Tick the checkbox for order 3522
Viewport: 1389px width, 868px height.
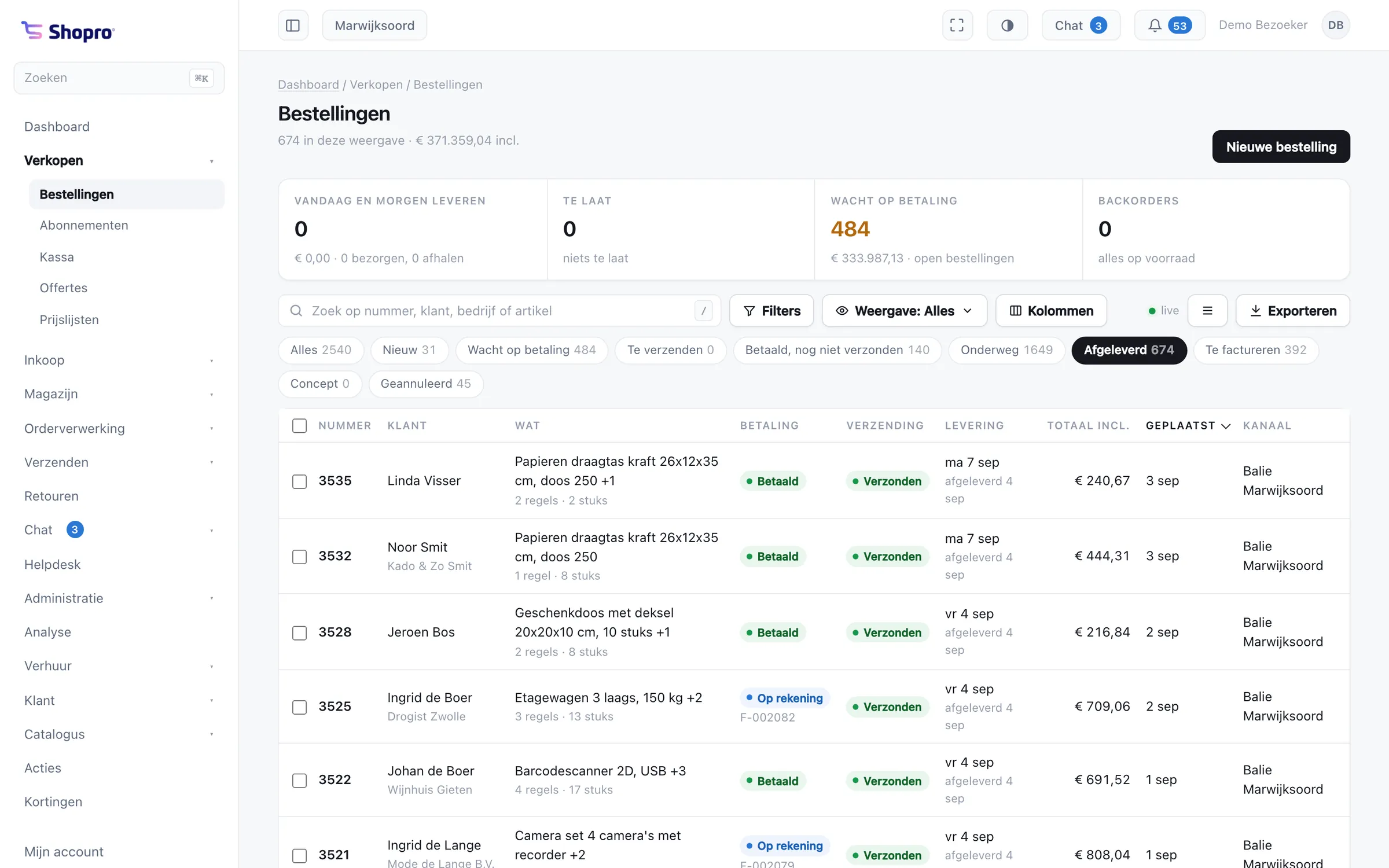pos(299,781)
